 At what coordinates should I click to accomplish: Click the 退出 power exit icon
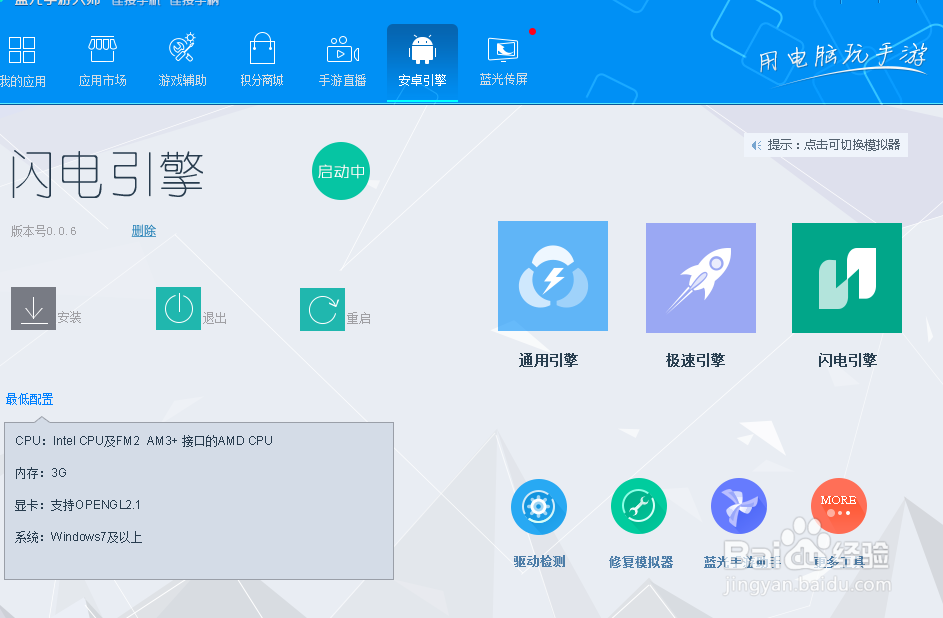179,308
